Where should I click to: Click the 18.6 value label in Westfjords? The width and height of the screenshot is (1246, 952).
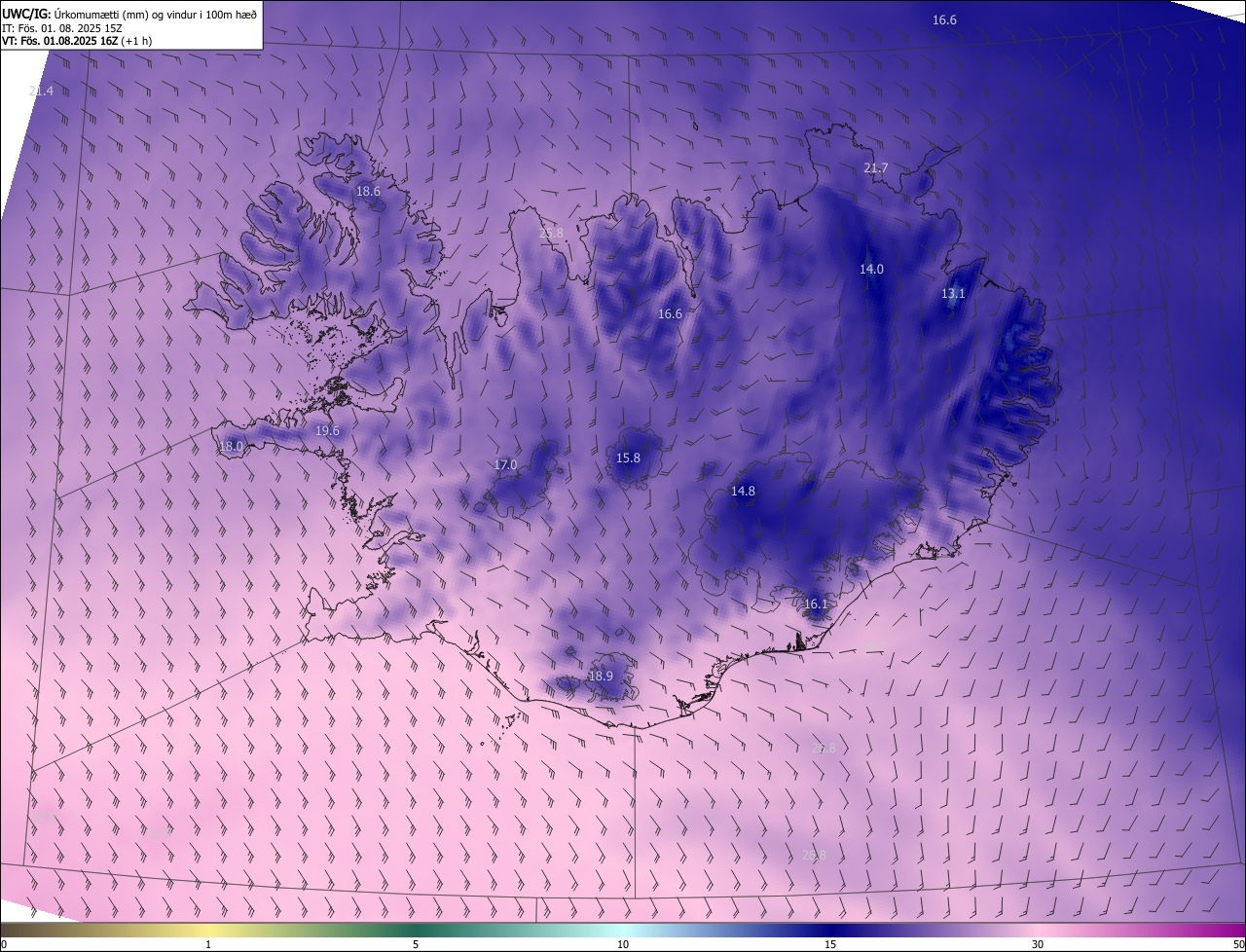[x=368, y=192]
